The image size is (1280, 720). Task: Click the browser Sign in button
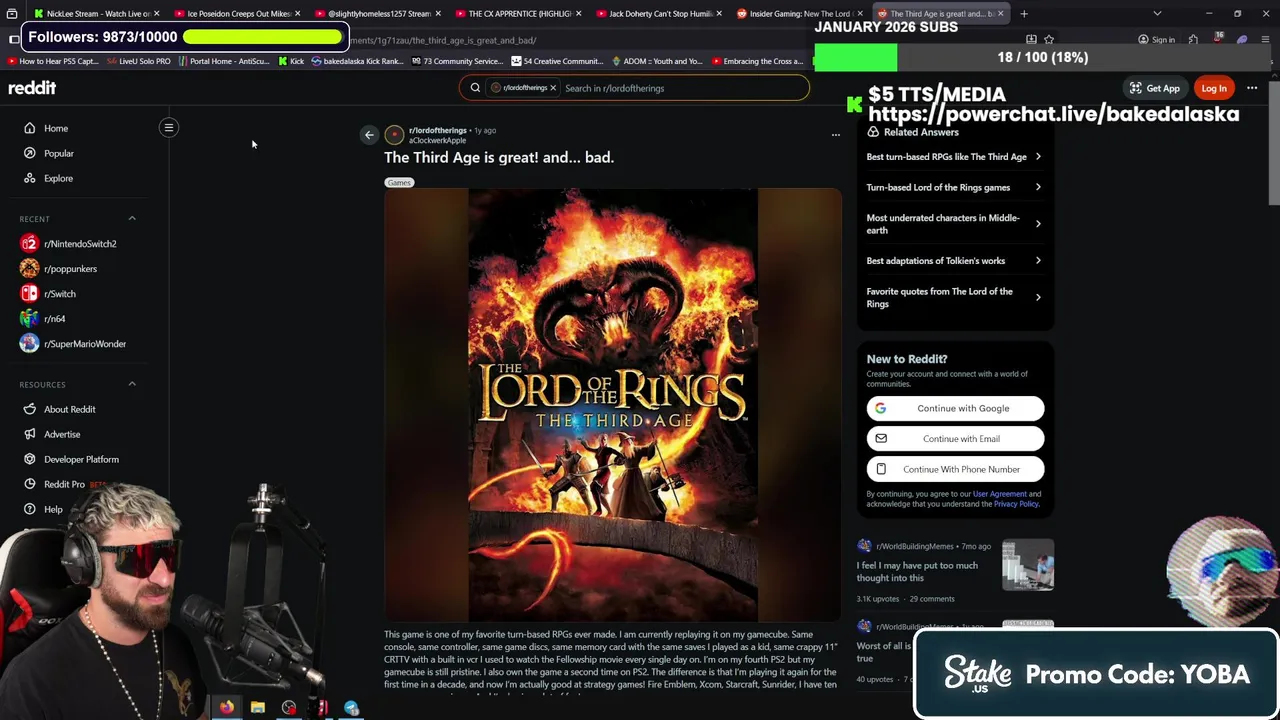tap(1157, 40)
